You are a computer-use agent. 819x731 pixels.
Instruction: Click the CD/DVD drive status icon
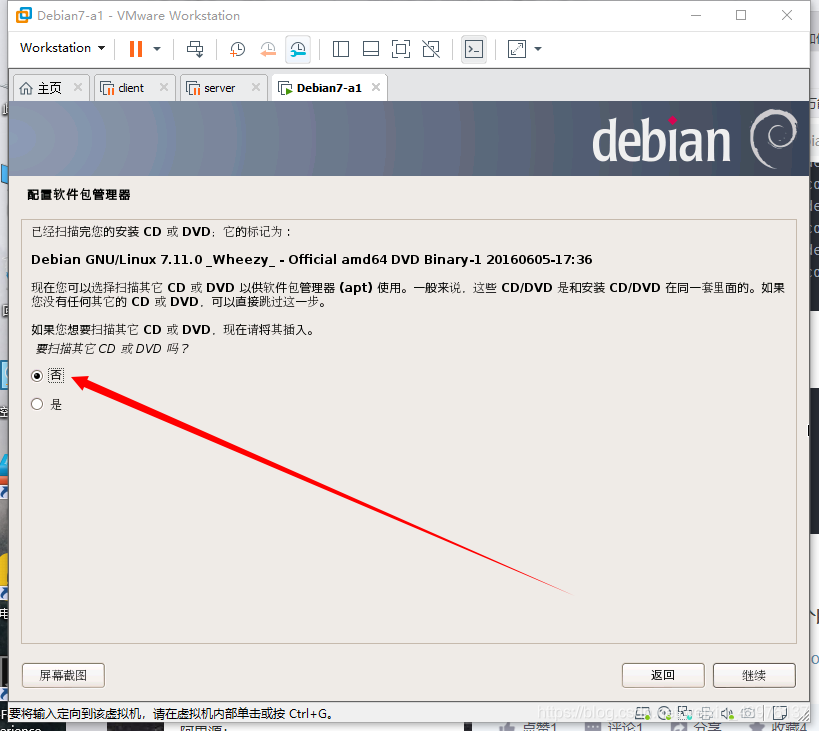pos(664,713)
